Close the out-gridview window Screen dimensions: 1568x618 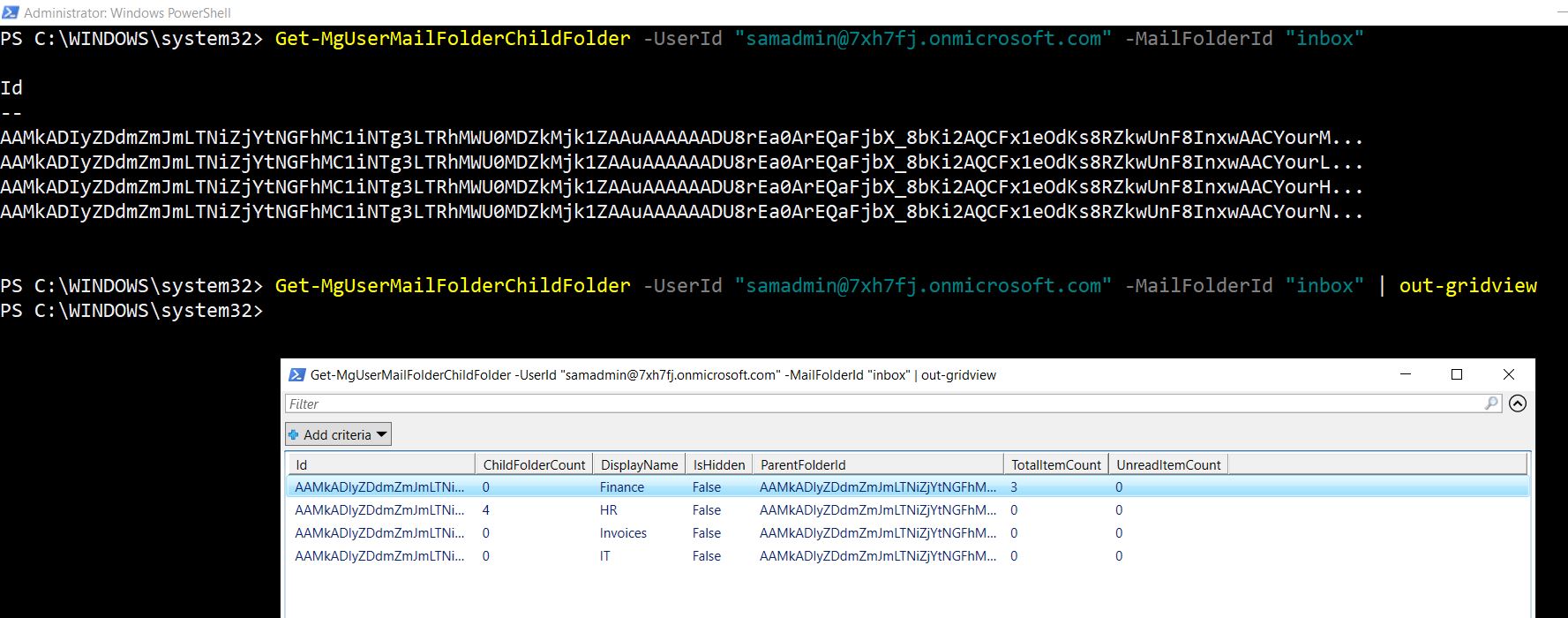1509,374
